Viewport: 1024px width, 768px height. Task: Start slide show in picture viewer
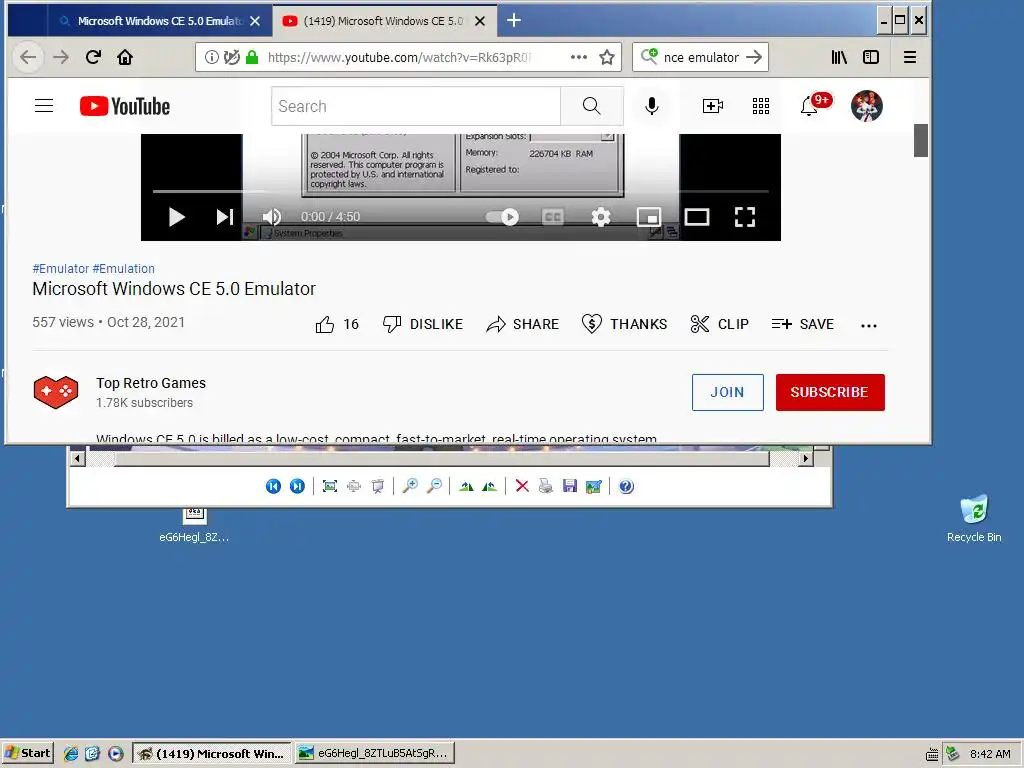tap(377, 486)
